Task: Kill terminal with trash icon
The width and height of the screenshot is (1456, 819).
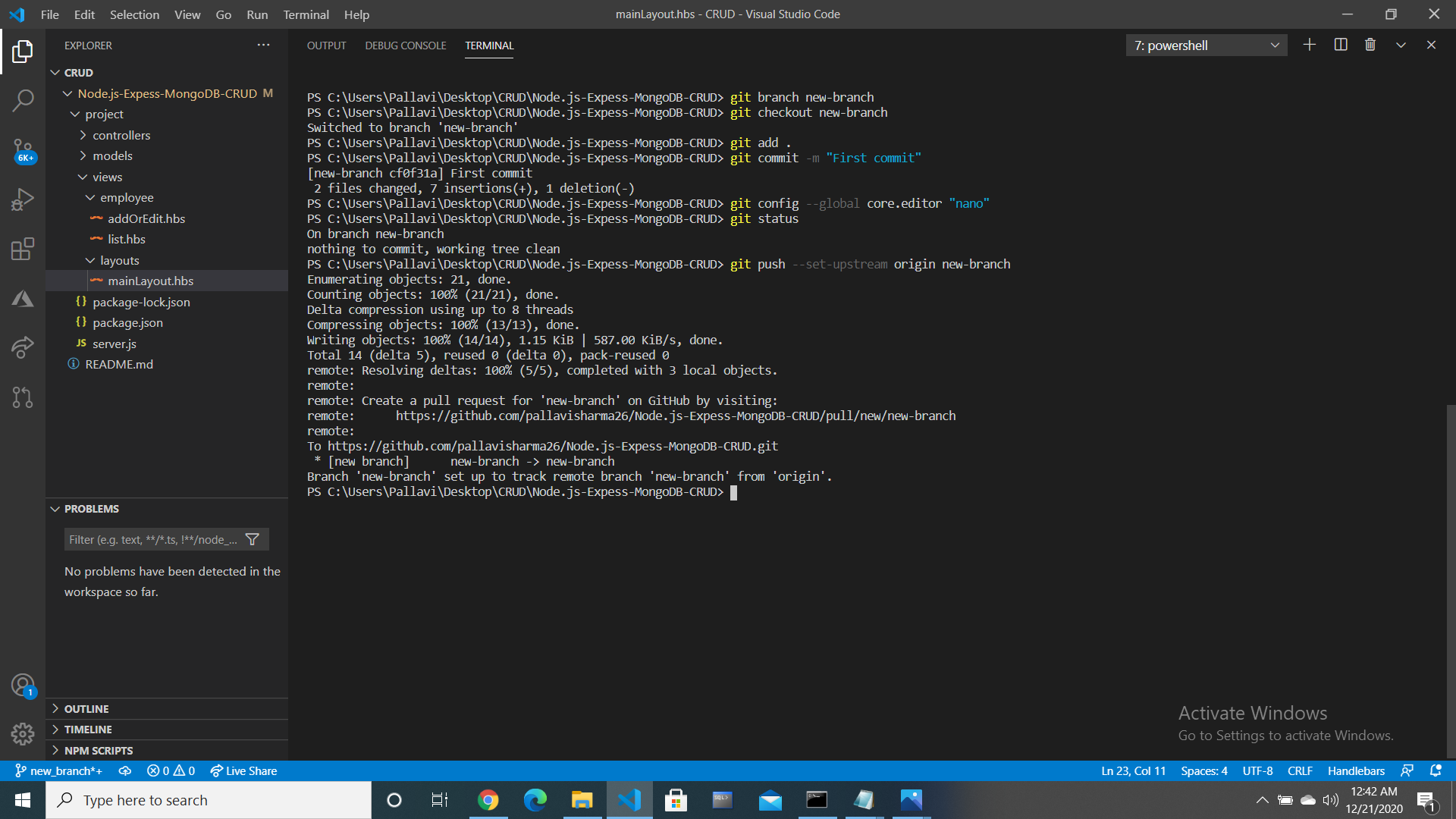Action: (x=1370, y=45)
